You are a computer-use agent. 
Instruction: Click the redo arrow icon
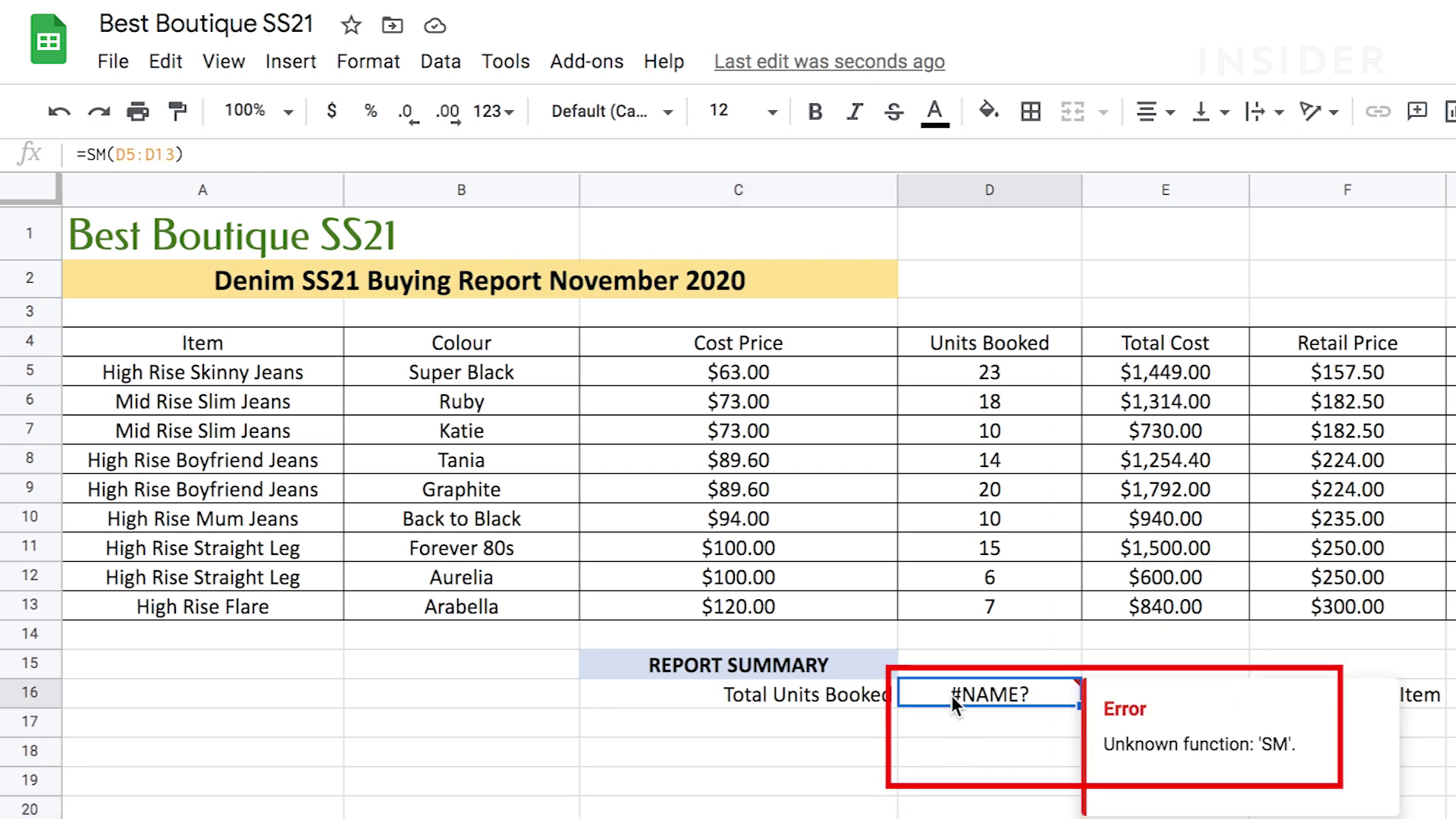pyautogui.click(x=99, y=111)
